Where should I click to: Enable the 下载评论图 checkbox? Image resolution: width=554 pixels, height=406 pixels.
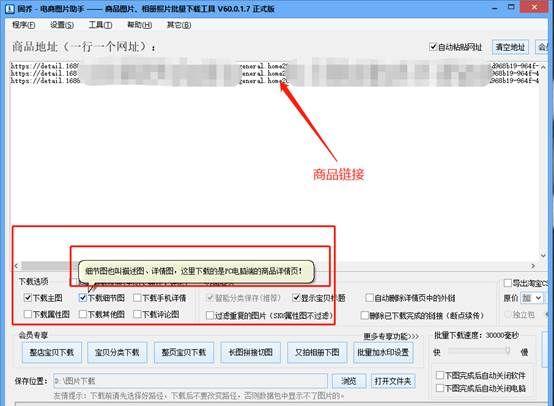(x=137, y=314)
